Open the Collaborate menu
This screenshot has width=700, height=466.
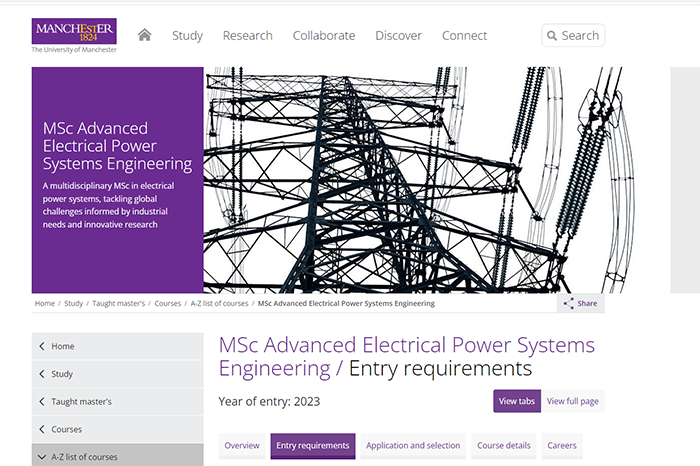[324, 36]
